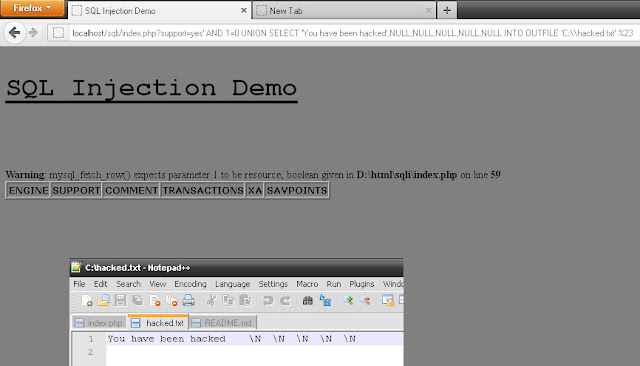
Task: Open the Language menu
Action: (233, 284)
